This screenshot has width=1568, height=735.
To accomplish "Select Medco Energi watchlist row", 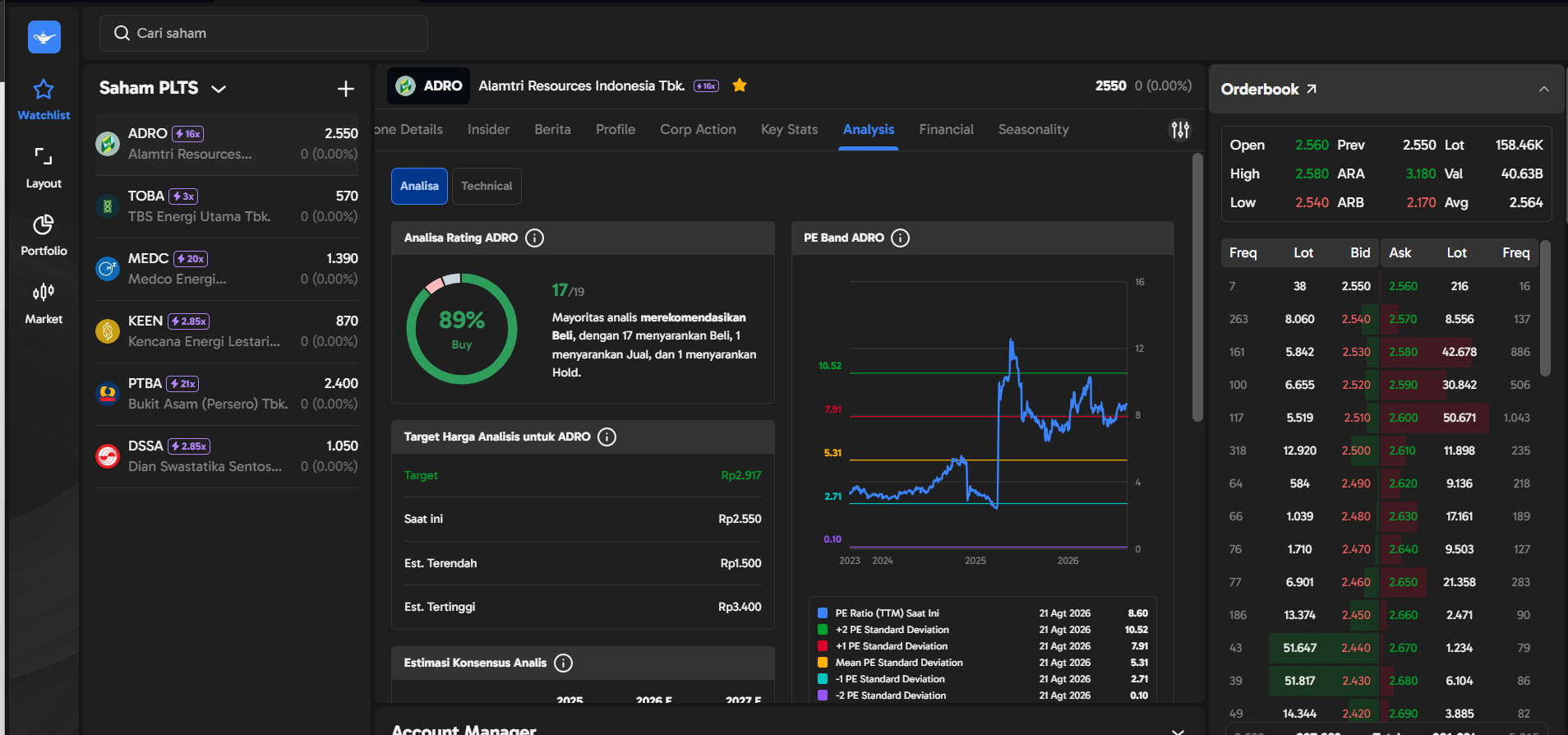I will tap(227, 269).
